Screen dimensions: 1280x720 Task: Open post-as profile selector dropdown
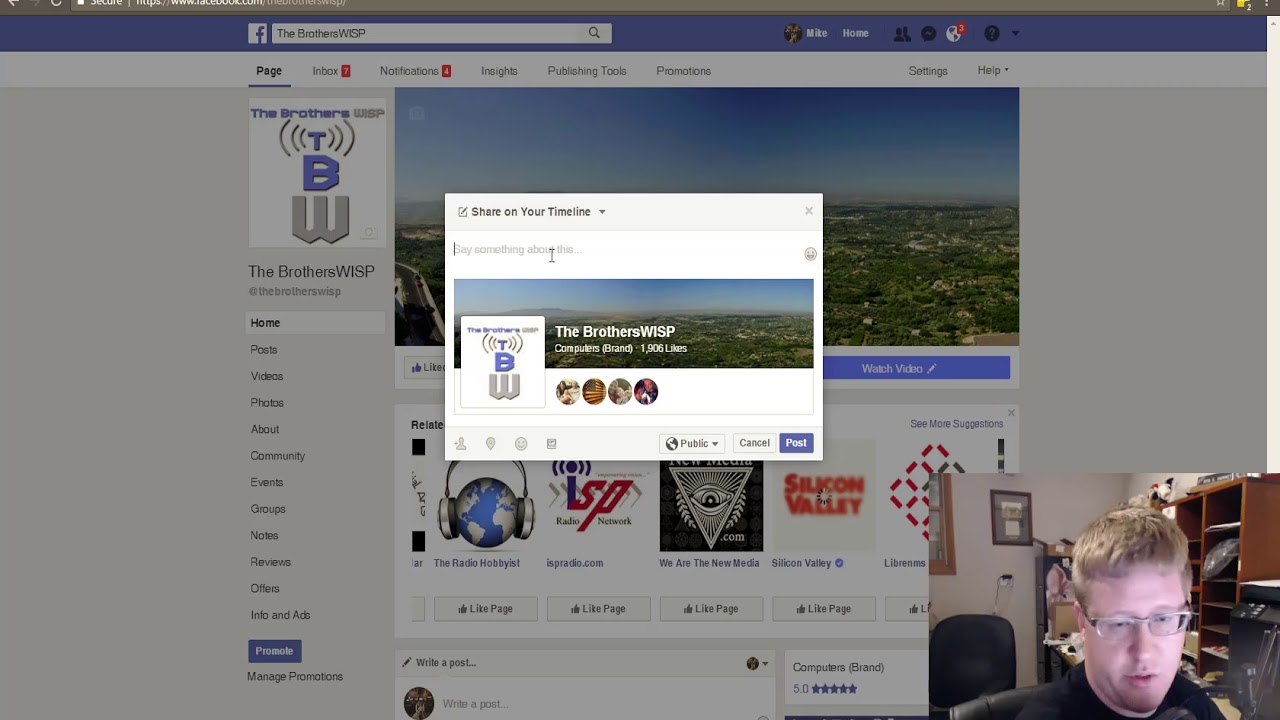point(758,663)
